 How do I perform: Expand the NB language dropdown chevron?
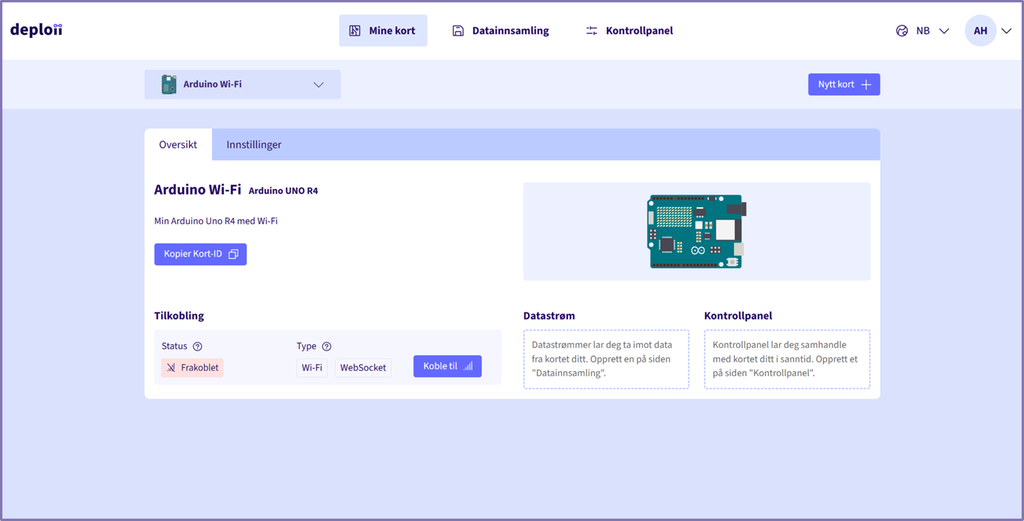(x=944, y=31)
